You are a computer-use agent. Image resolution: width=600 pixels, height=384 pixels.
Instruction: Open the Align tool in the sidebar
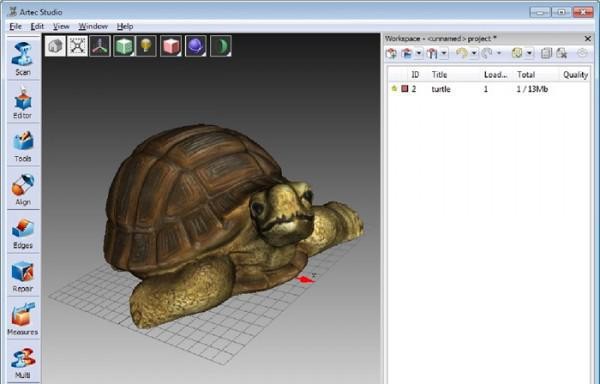[23, 189]
